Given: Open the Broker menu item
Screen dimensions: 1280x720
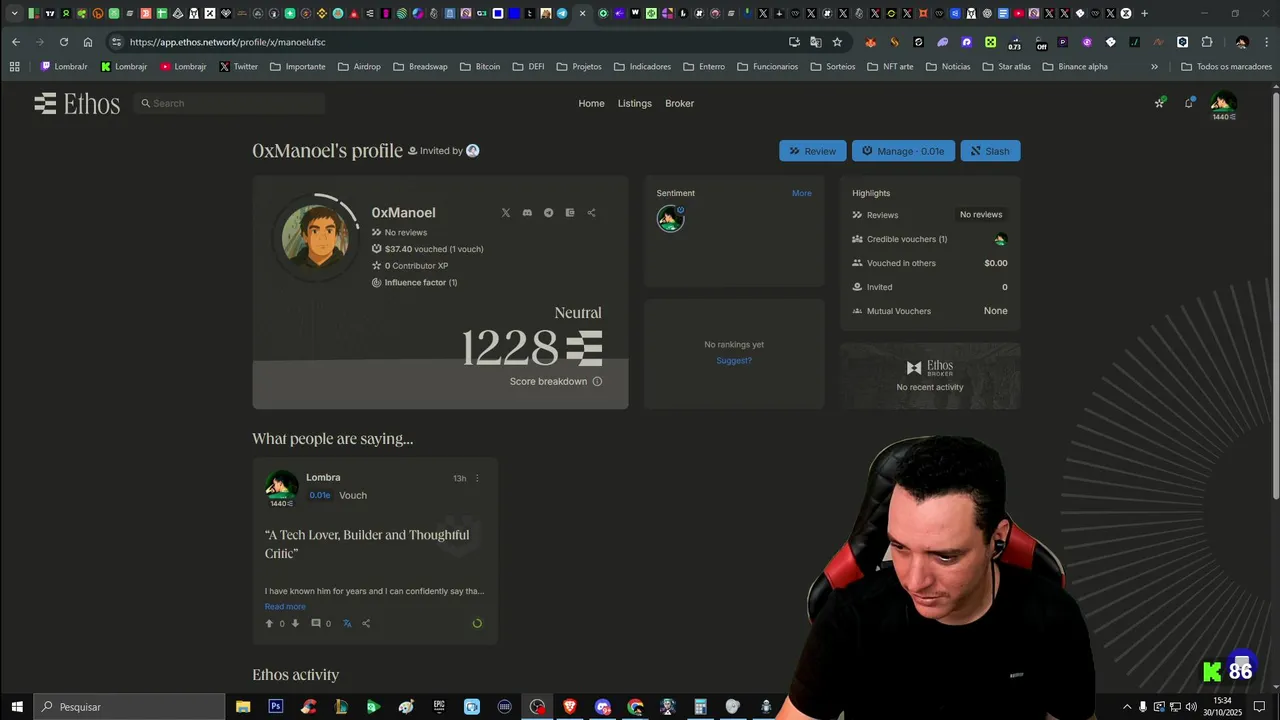Looking at the screenshot, I should pyautogui.click(x=679, y=103).
